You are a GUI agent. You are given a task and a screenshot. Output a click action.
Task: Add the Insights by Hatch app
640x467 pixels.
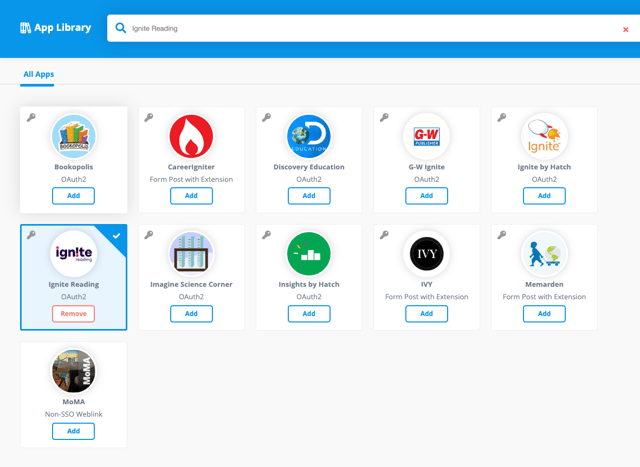point(309,314)
